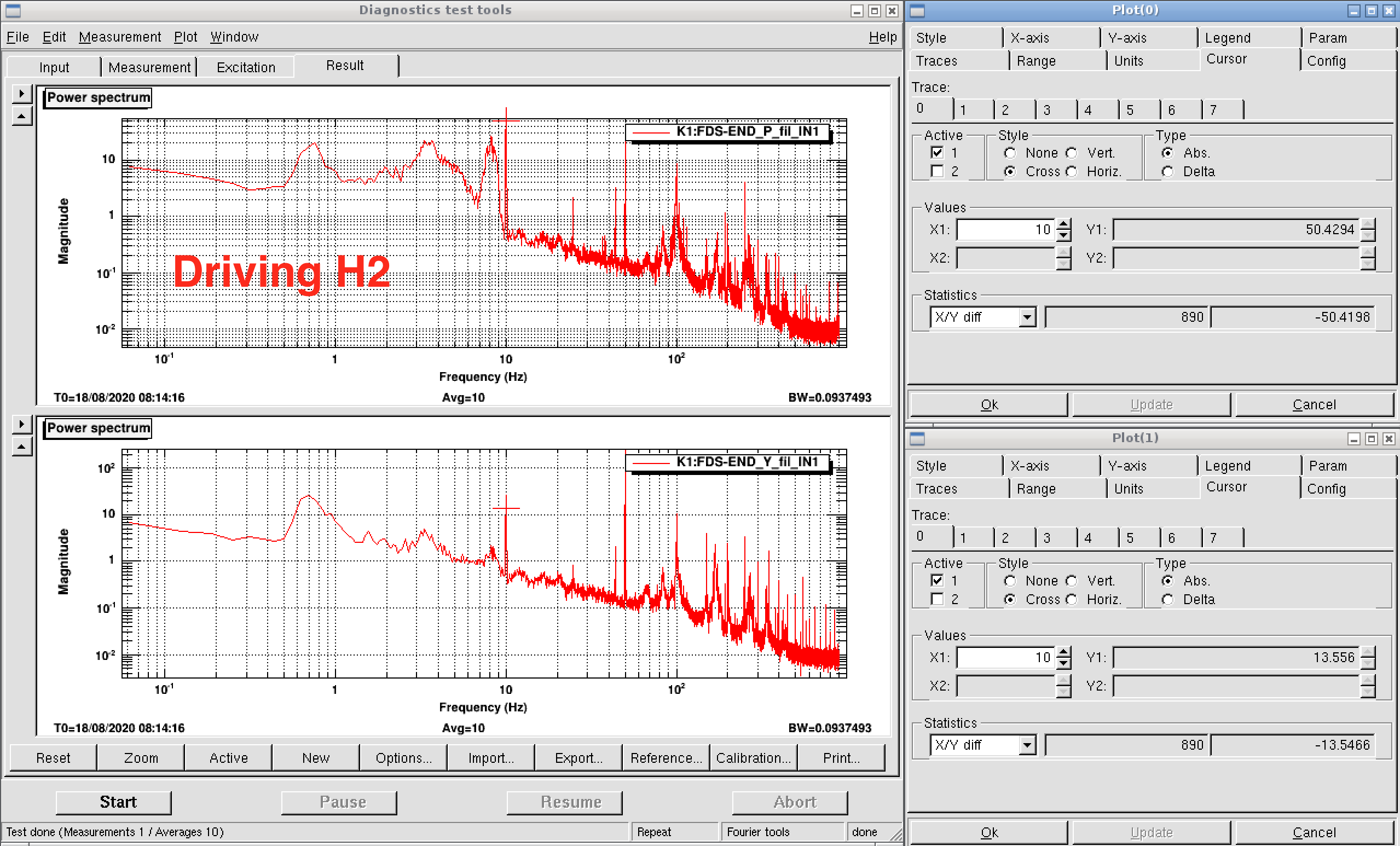Switch to the Excitation tab
The width and height of the screenshot is (1400, 846).
245,67
